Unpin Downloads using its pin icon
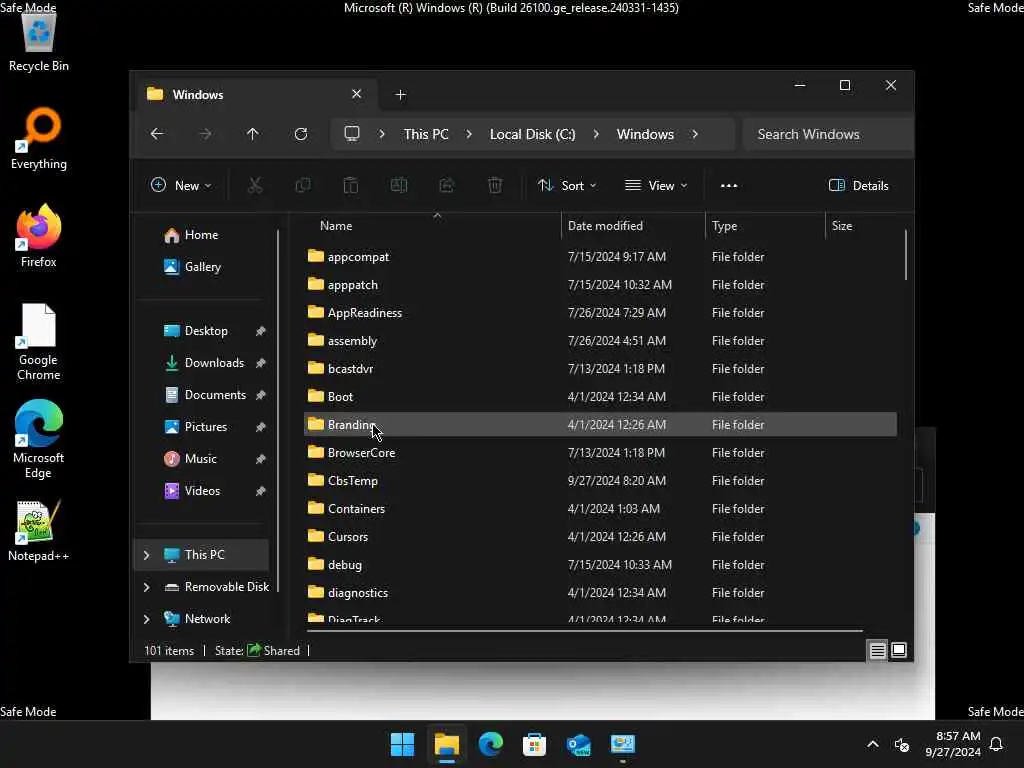This screenshot has width=1024, height=768. tap(261, 363)
